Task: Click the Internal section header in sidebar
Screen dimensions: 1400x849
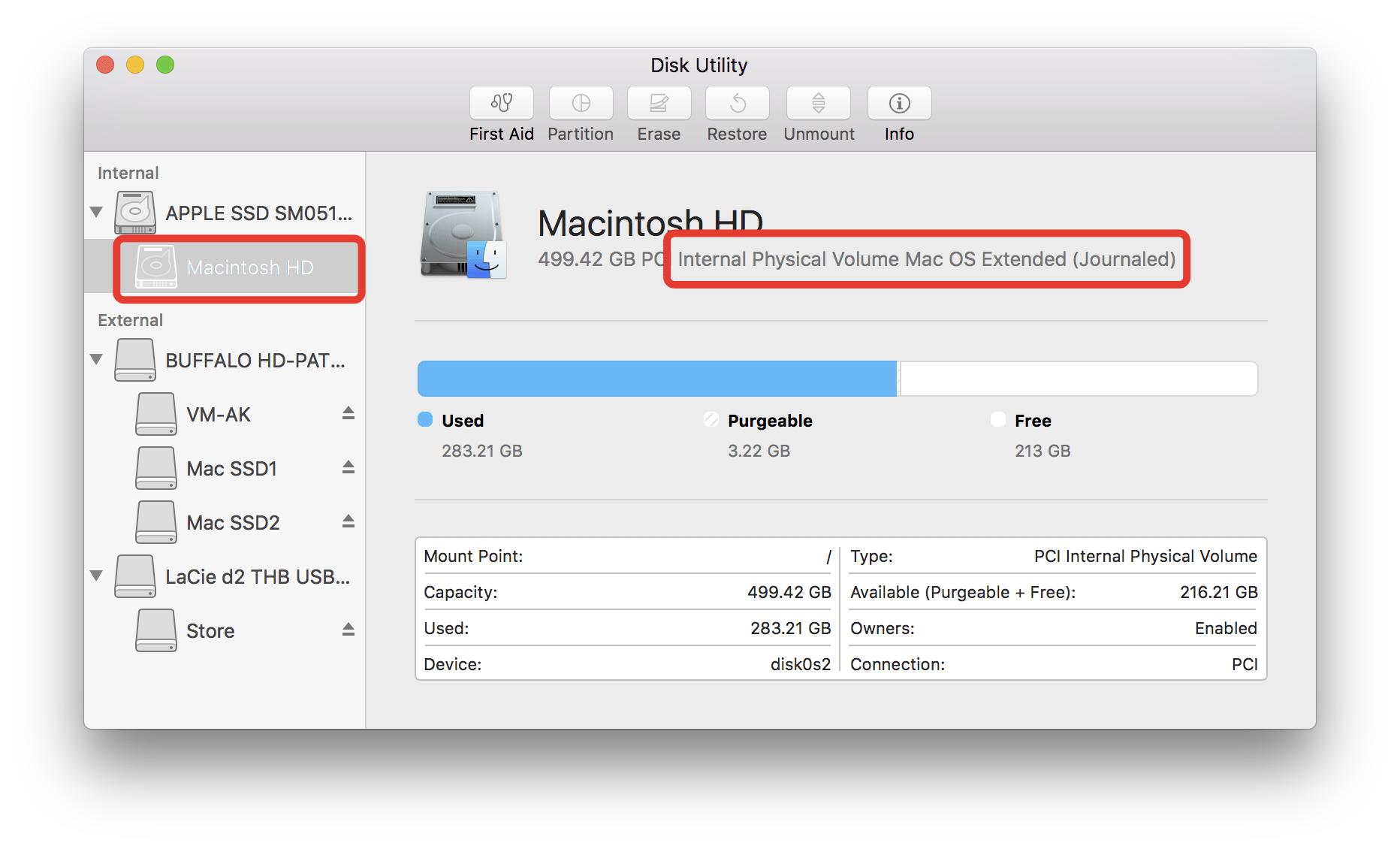Action: pos(128,173)
